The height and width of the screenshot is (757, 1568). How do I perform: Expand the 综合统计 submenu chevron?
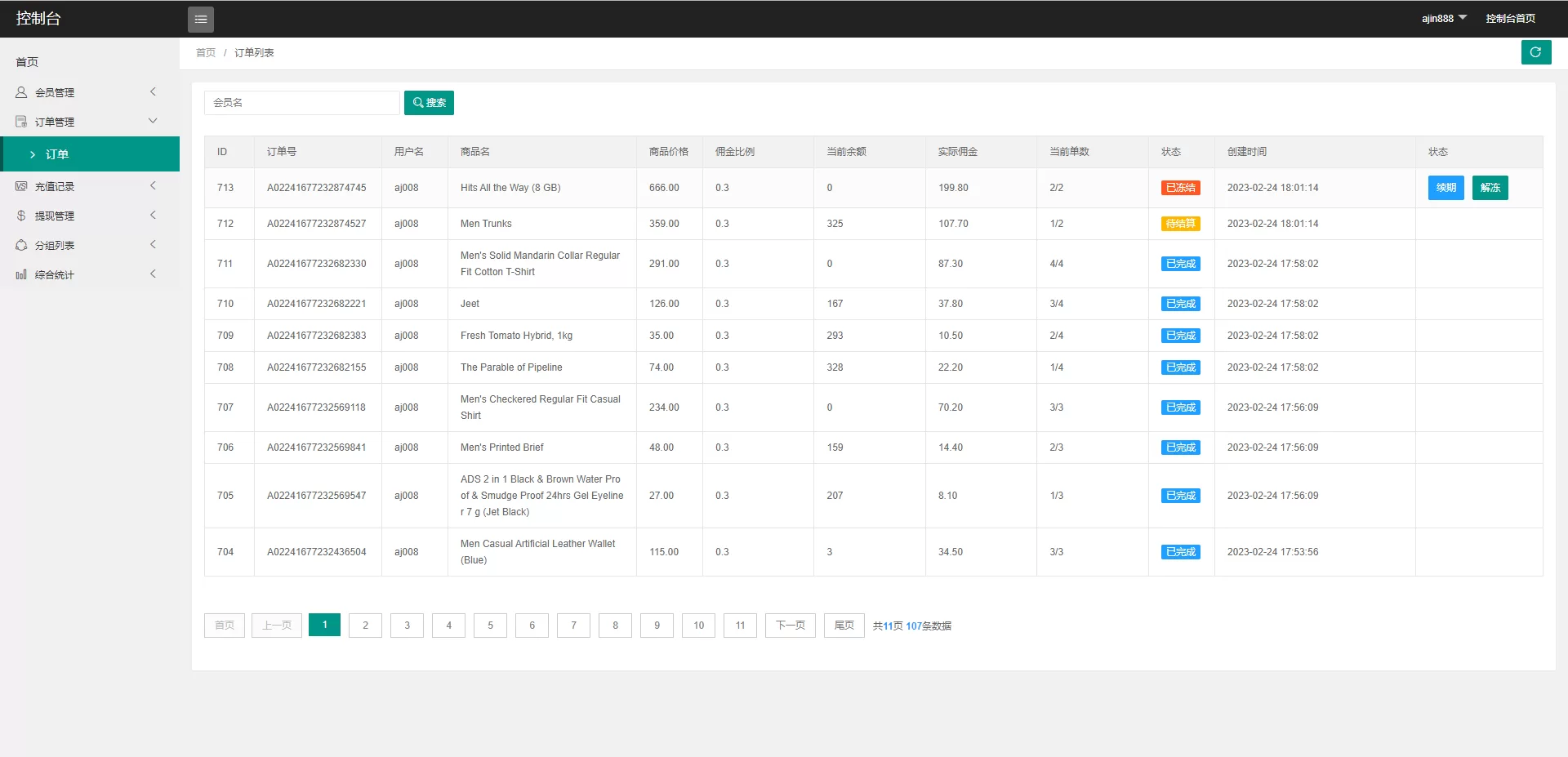point(153,274)
